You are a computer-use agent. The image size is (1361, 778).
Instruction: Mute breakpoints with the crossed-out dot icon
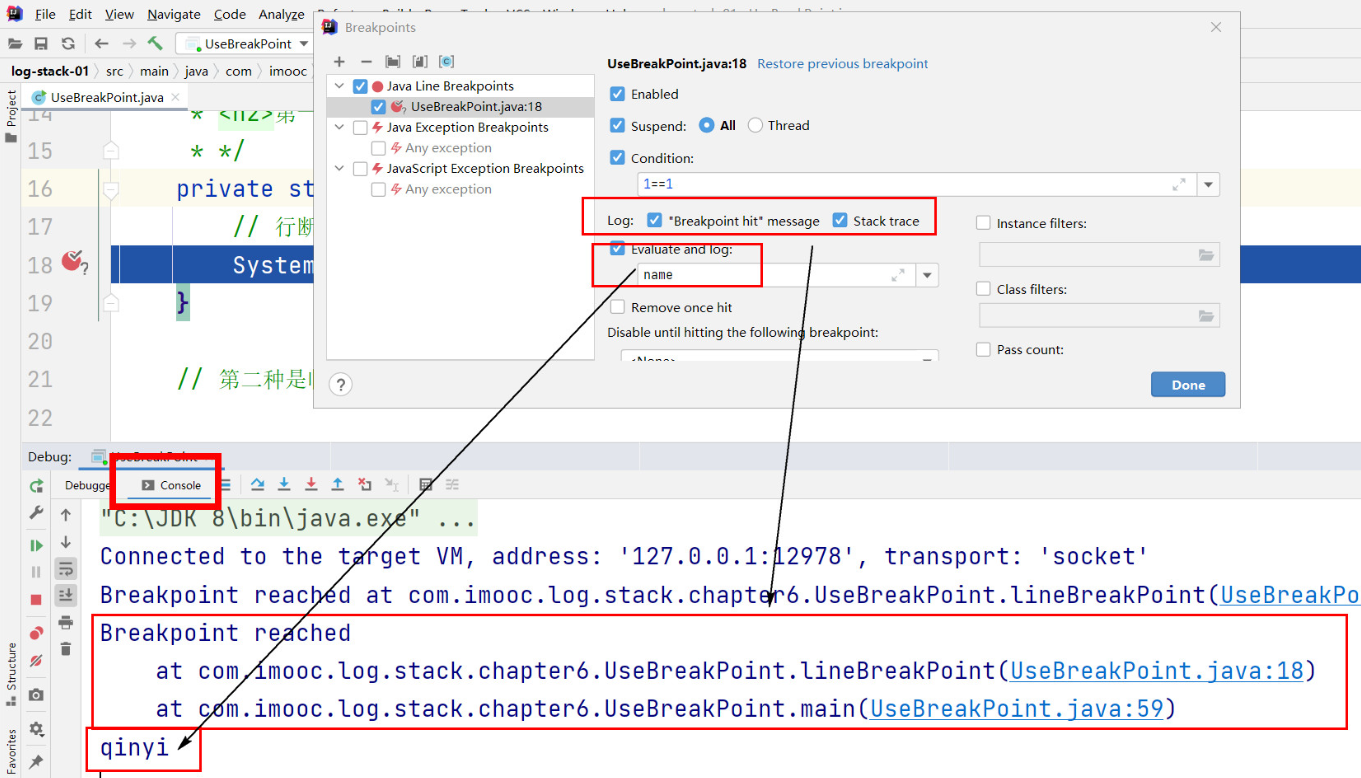(x=36, y=661)
